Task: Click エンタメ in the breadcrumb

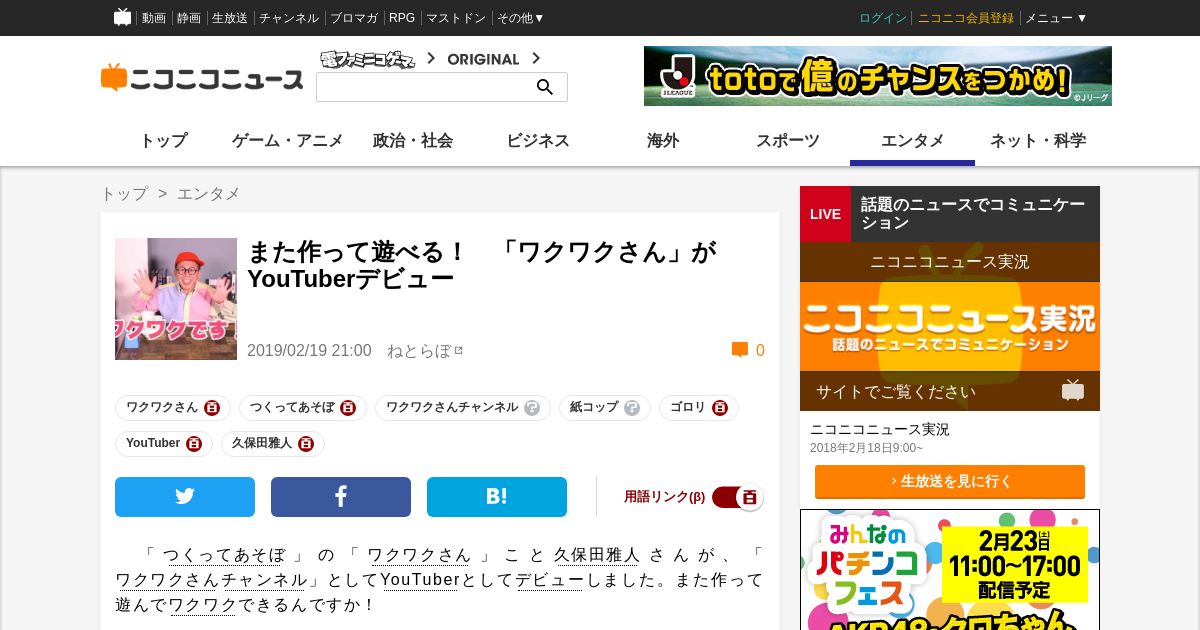Action: coord(208,194)
